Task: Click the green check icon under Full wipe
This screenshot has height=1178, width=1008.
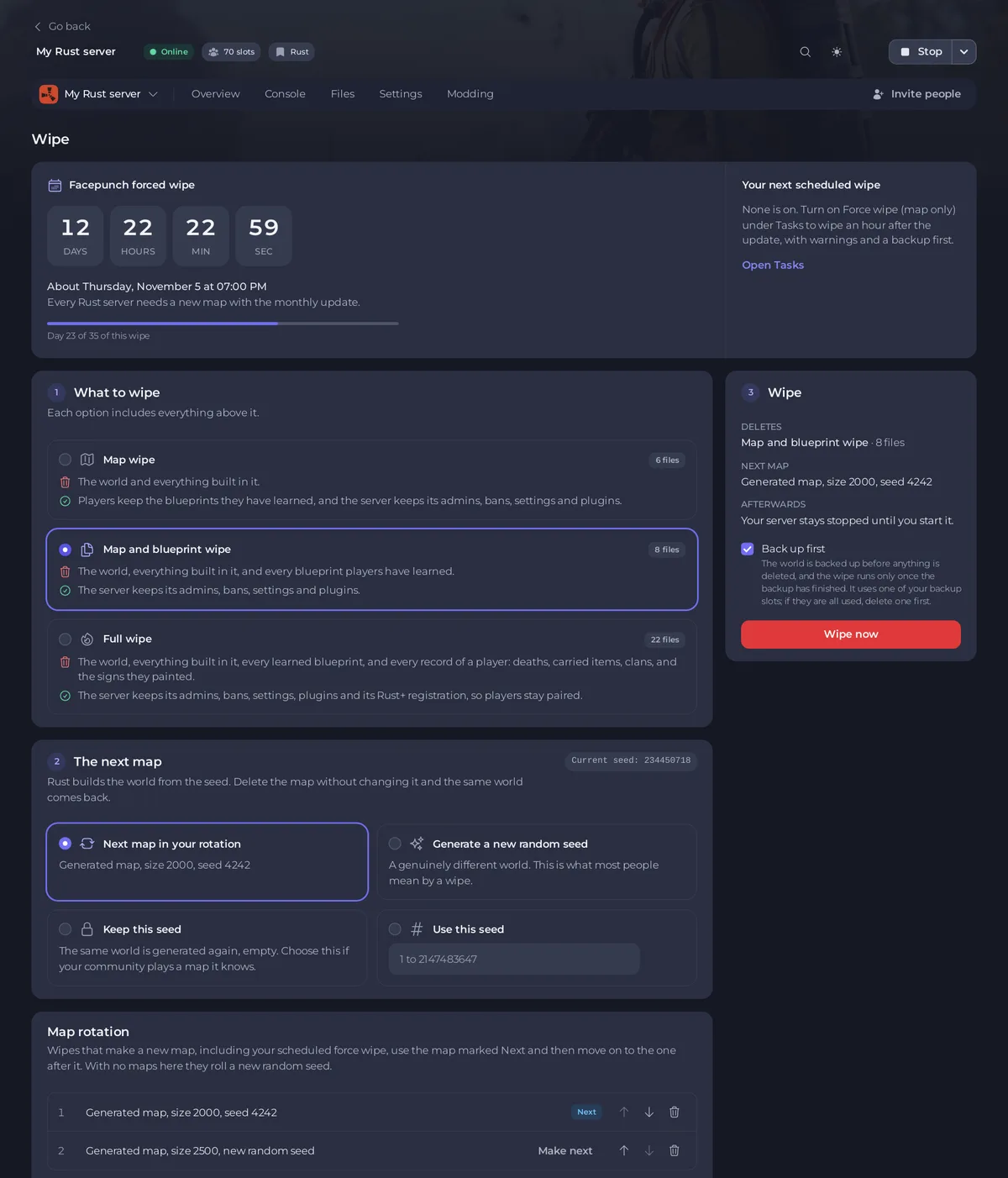Action: point(65,696)
